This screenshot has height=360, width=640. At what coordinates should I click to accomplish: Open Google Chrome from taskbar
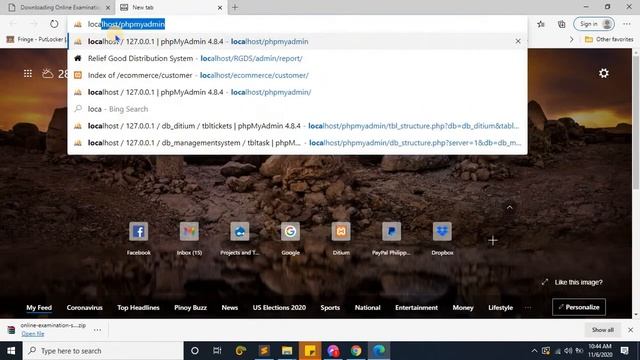pyautogui.click(x=356, y=351)
